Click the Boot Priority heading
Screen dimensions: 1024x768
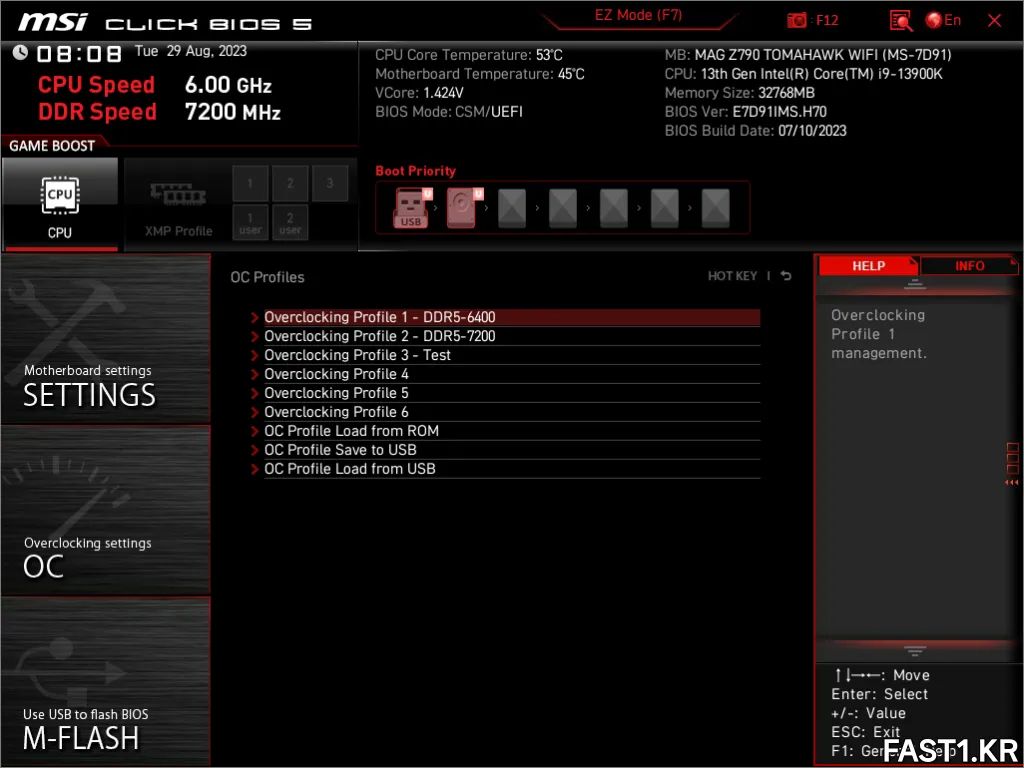point(415,171)
